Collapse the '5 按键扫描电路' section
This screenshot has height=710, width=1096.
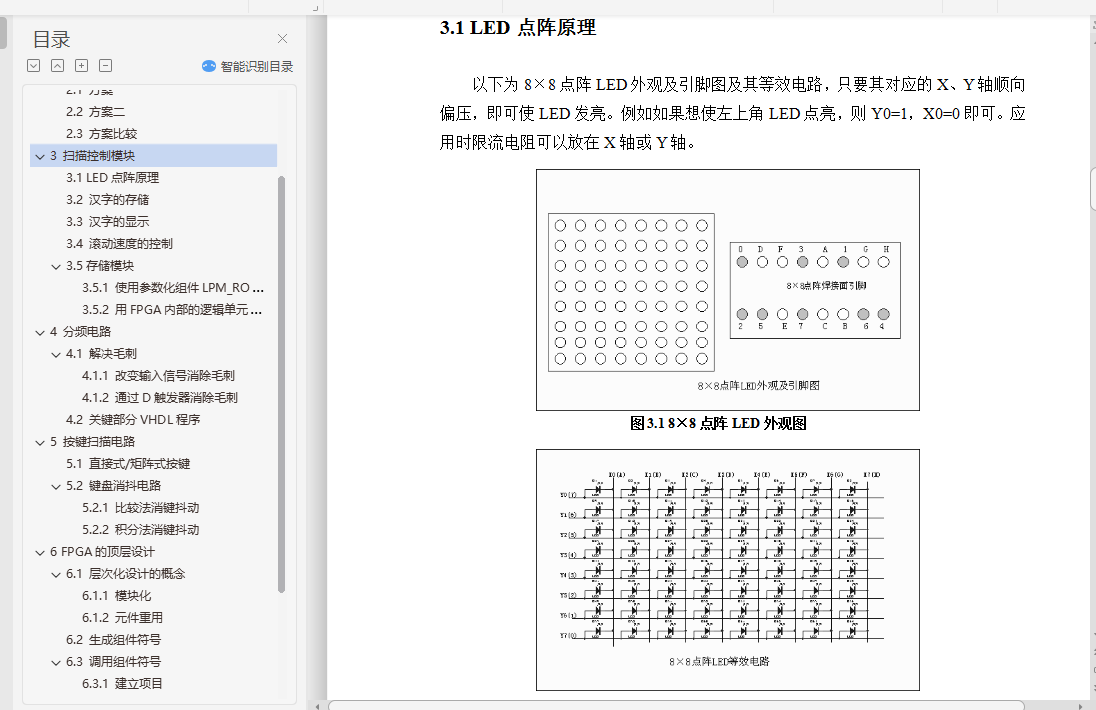40,442
